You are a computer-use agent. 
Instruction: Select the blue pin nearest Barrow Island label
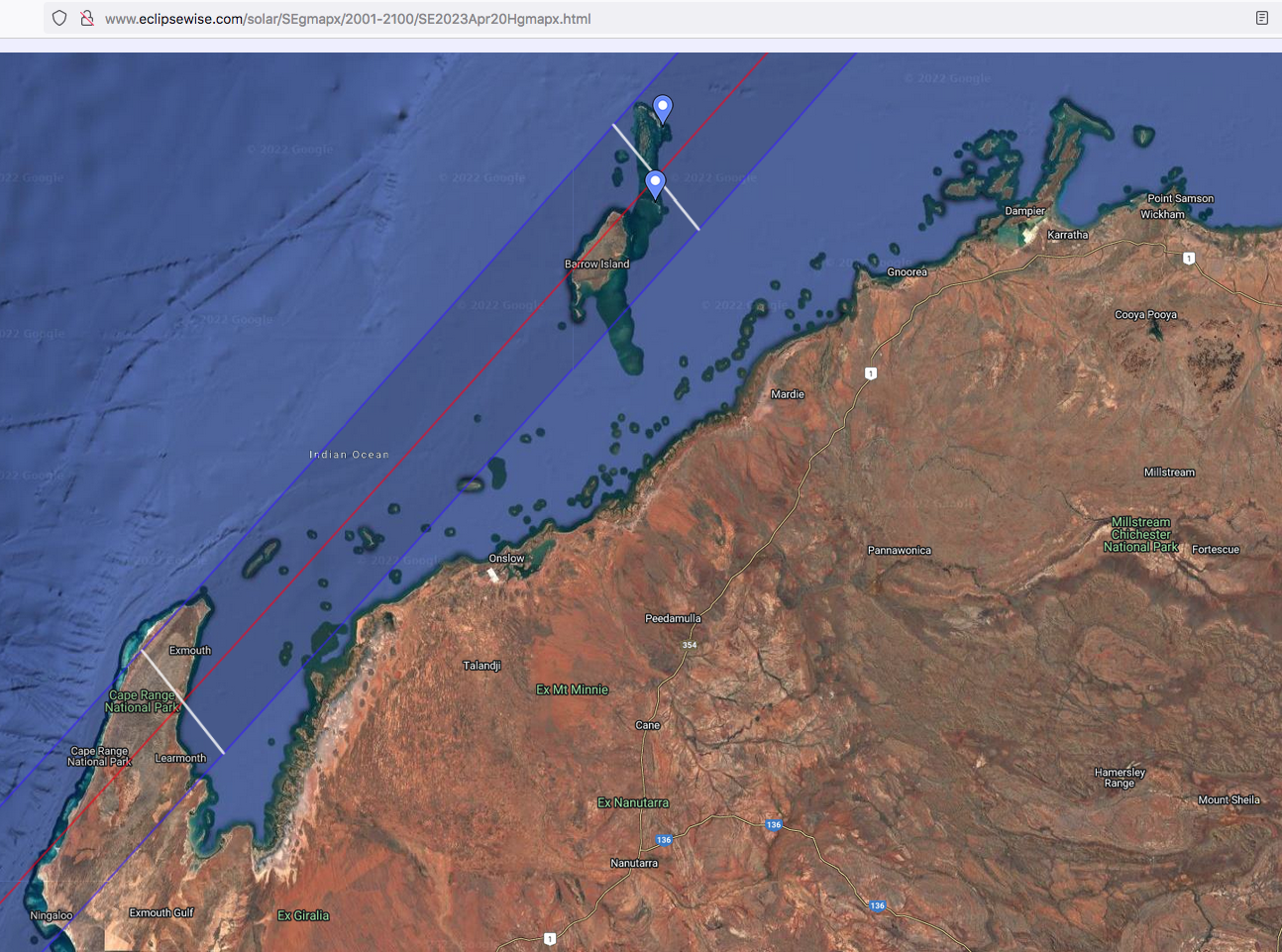(x=655, y=183)
